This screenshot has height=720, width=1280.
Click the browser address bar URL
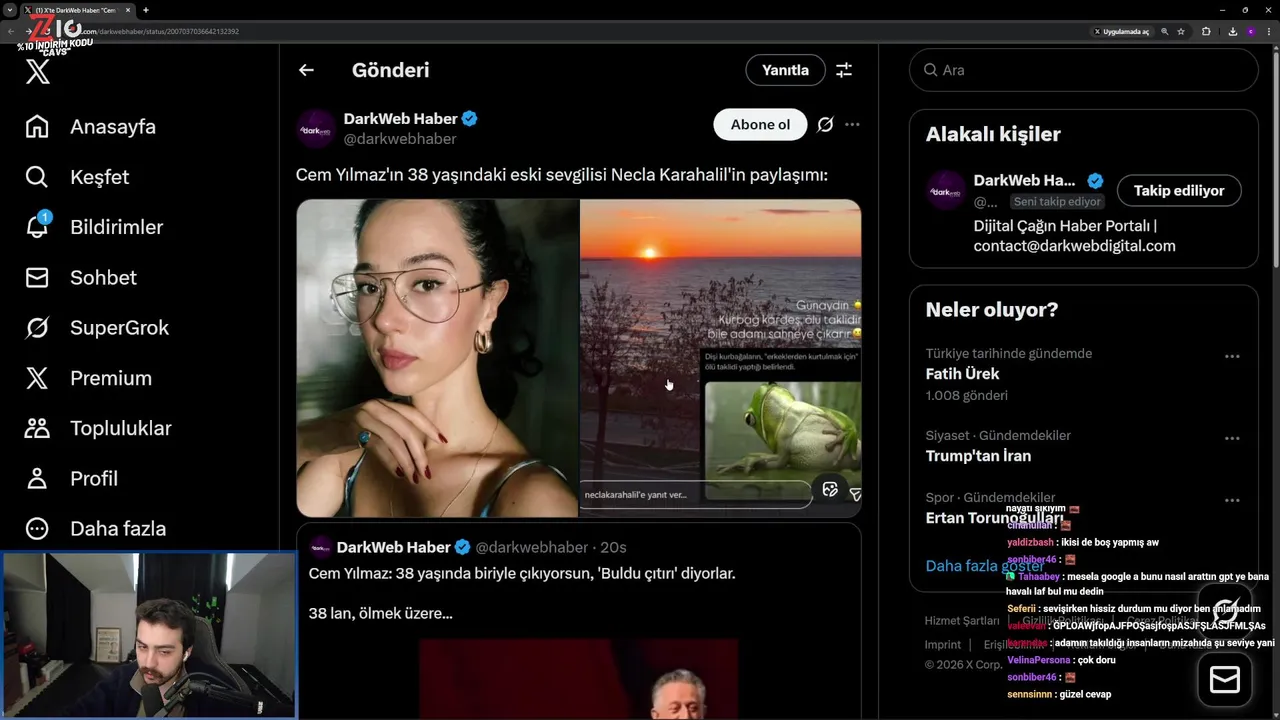coord(160,31)
